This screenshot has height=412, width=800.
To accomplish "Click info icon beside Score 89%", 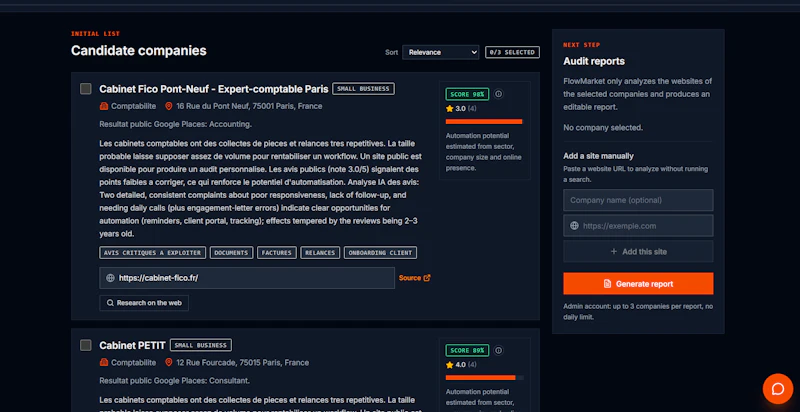I will point(498,351).
